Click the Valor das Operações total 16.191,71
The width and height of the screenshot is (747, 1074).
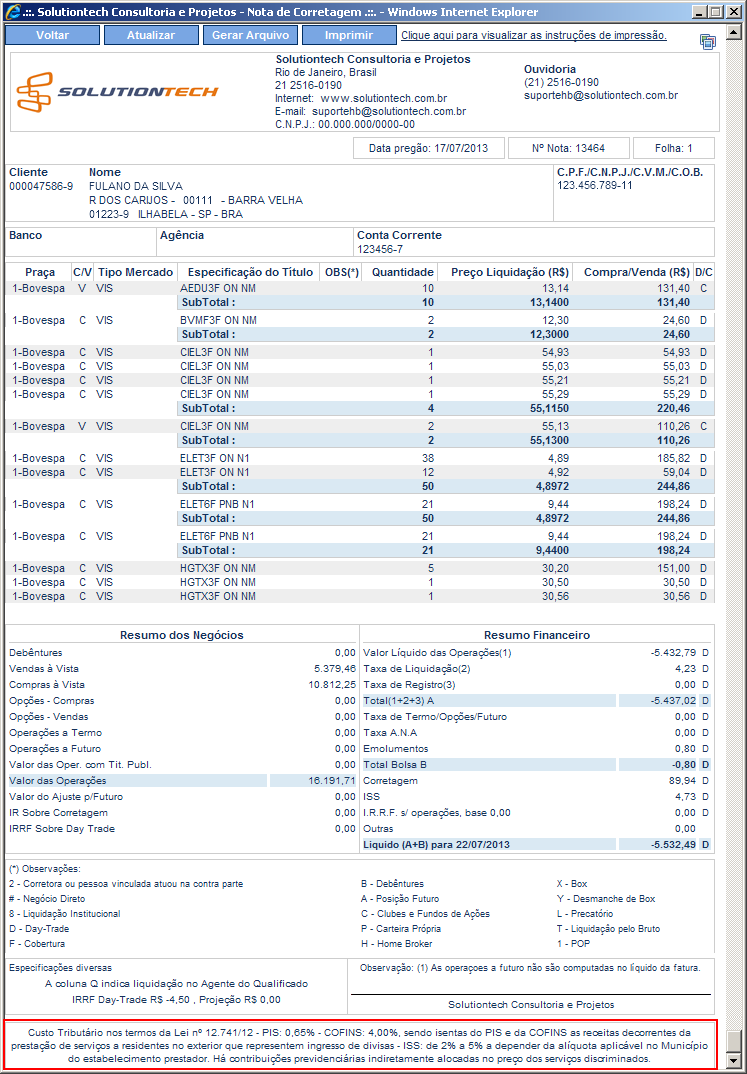pyautogui.click(x=332, y=780)
